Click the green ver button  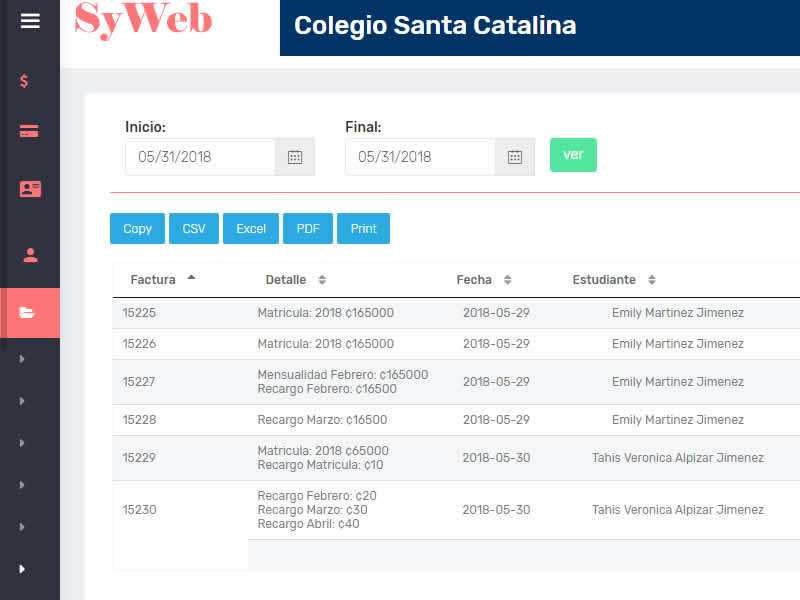[573, 155]
